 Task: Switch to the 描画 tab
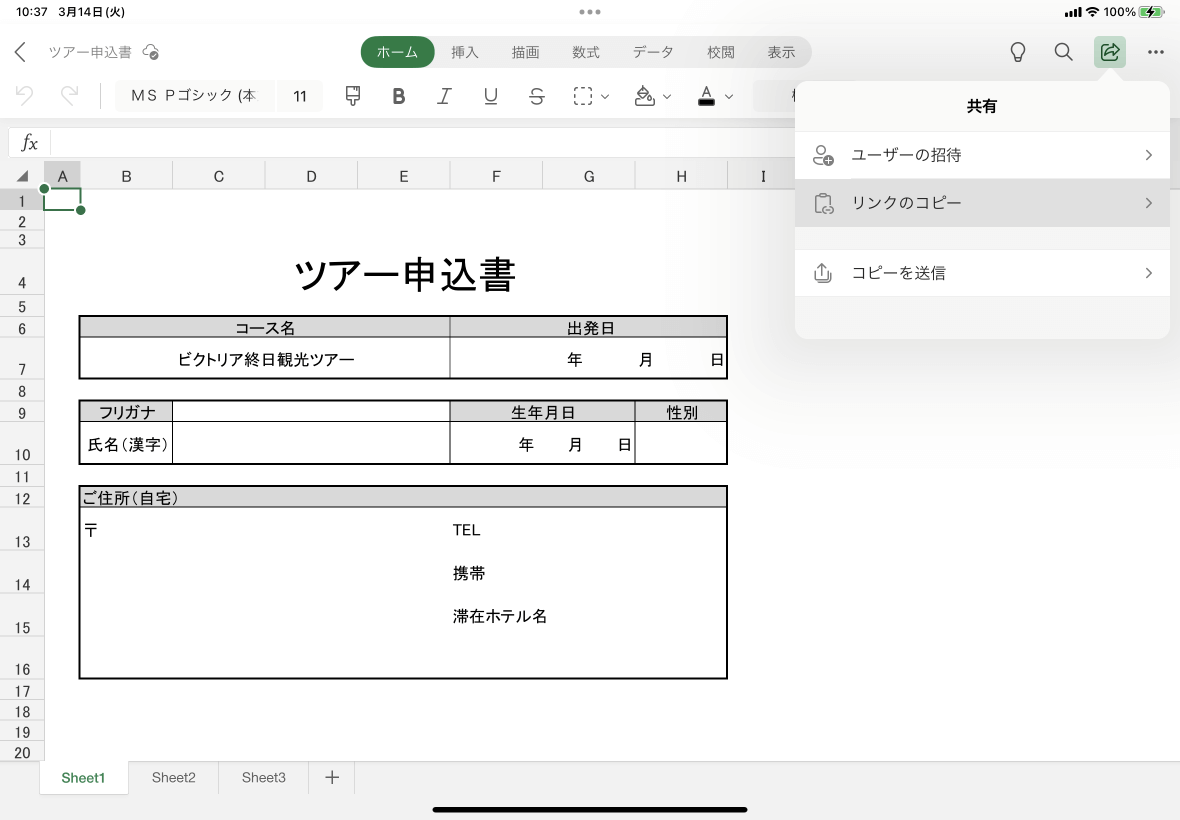point(525,52)
